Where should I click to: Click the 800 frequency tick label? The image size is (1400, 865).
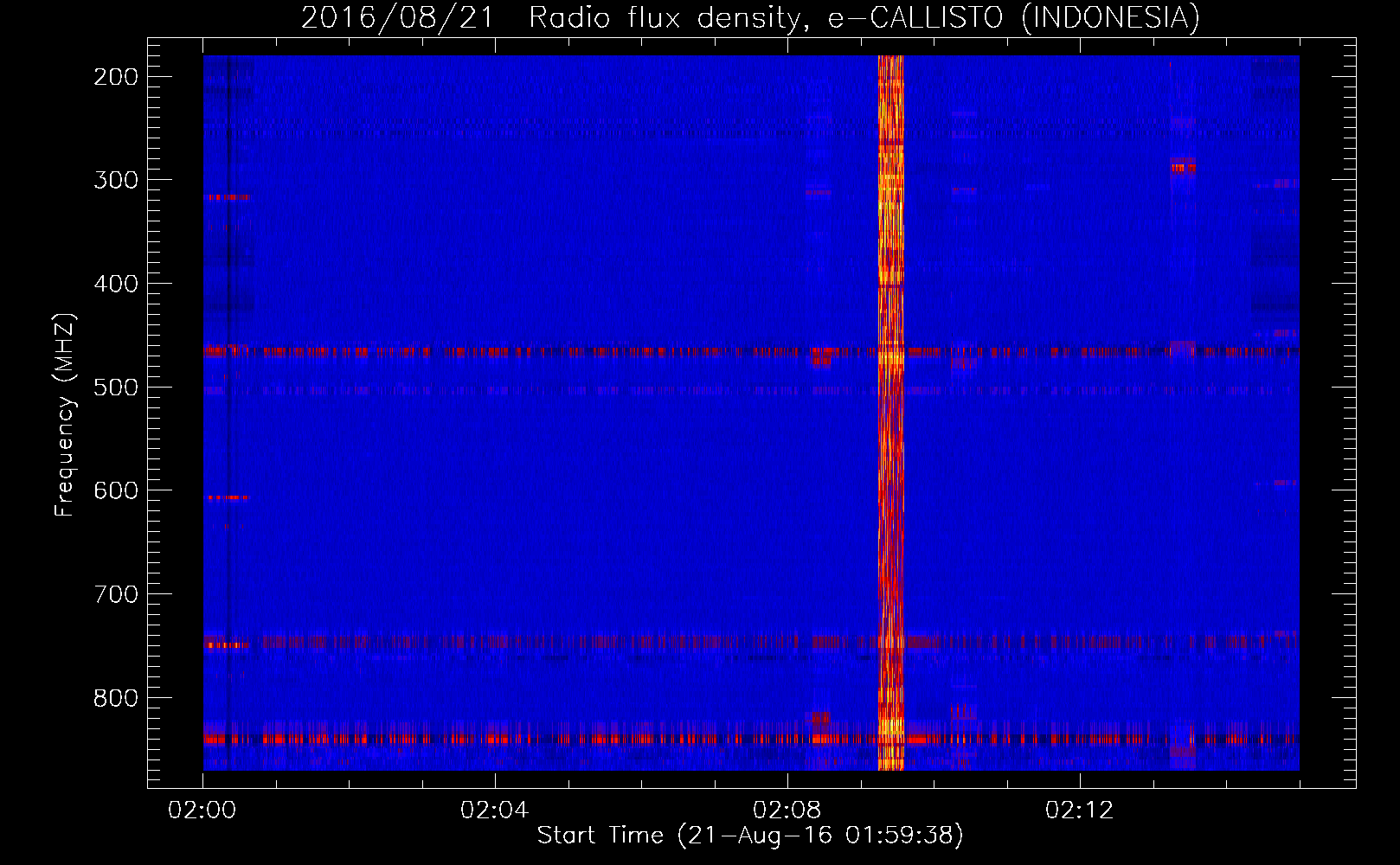coord(116,698)
